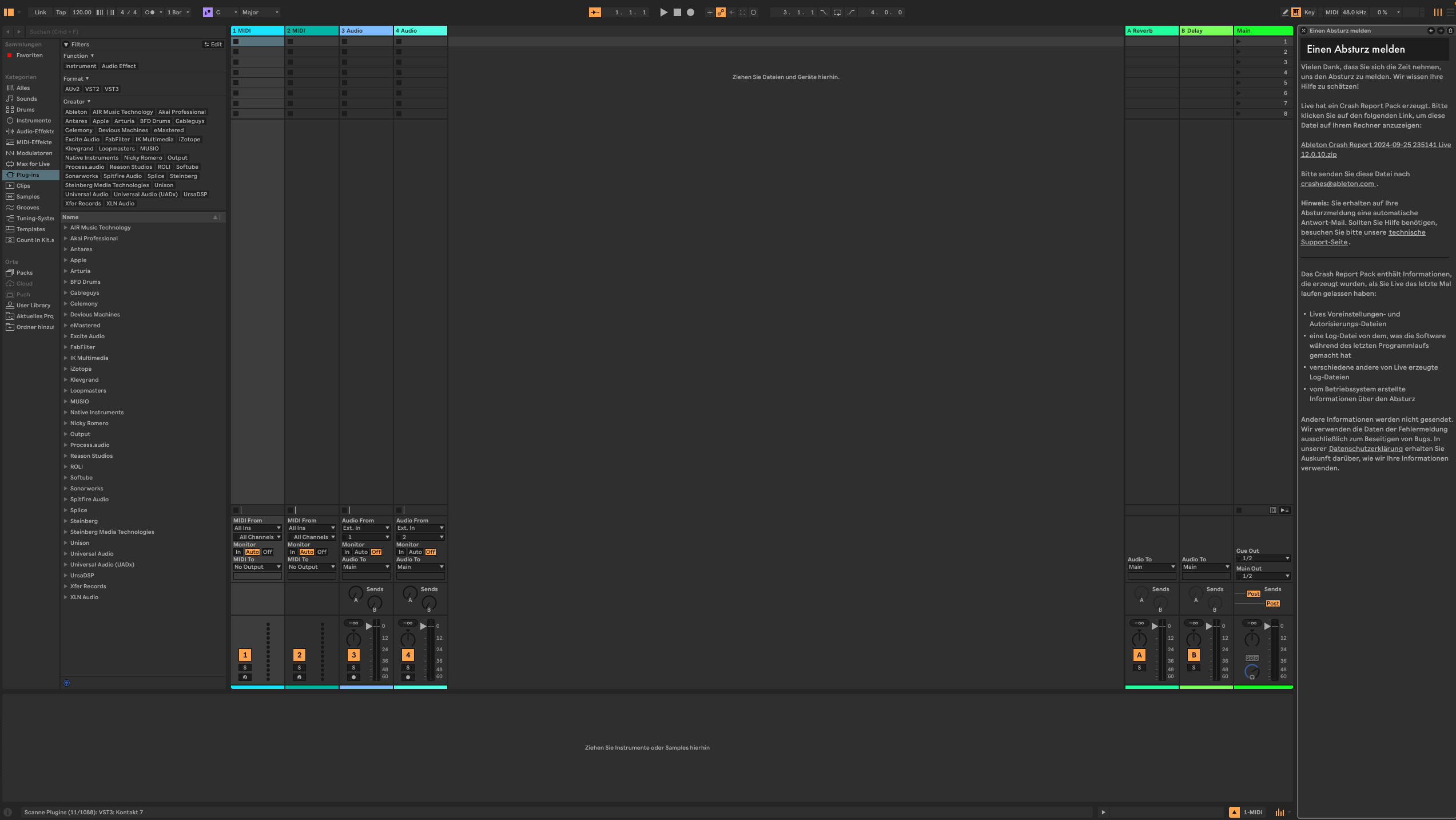Viewport: 1456px width, 820px height.
Task: Click the MIDI Arrangement Overdub plus icon
Action: click(x=710, y=12)
